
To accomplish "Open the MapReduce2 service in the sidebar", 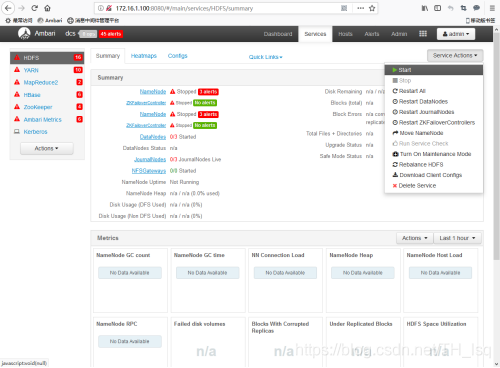I will tap(41, 83).
